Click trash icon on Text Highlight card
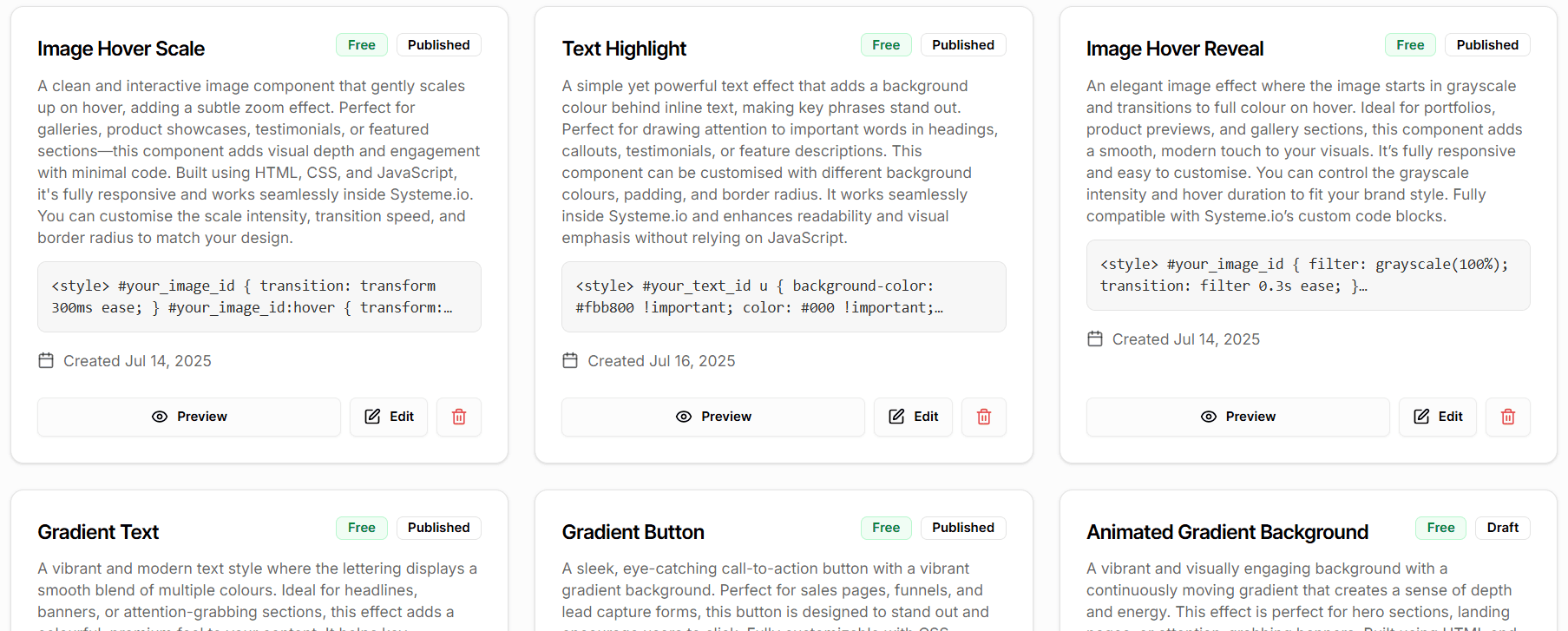This screenshot has width=1568, height=631. [x=983, y=417]
